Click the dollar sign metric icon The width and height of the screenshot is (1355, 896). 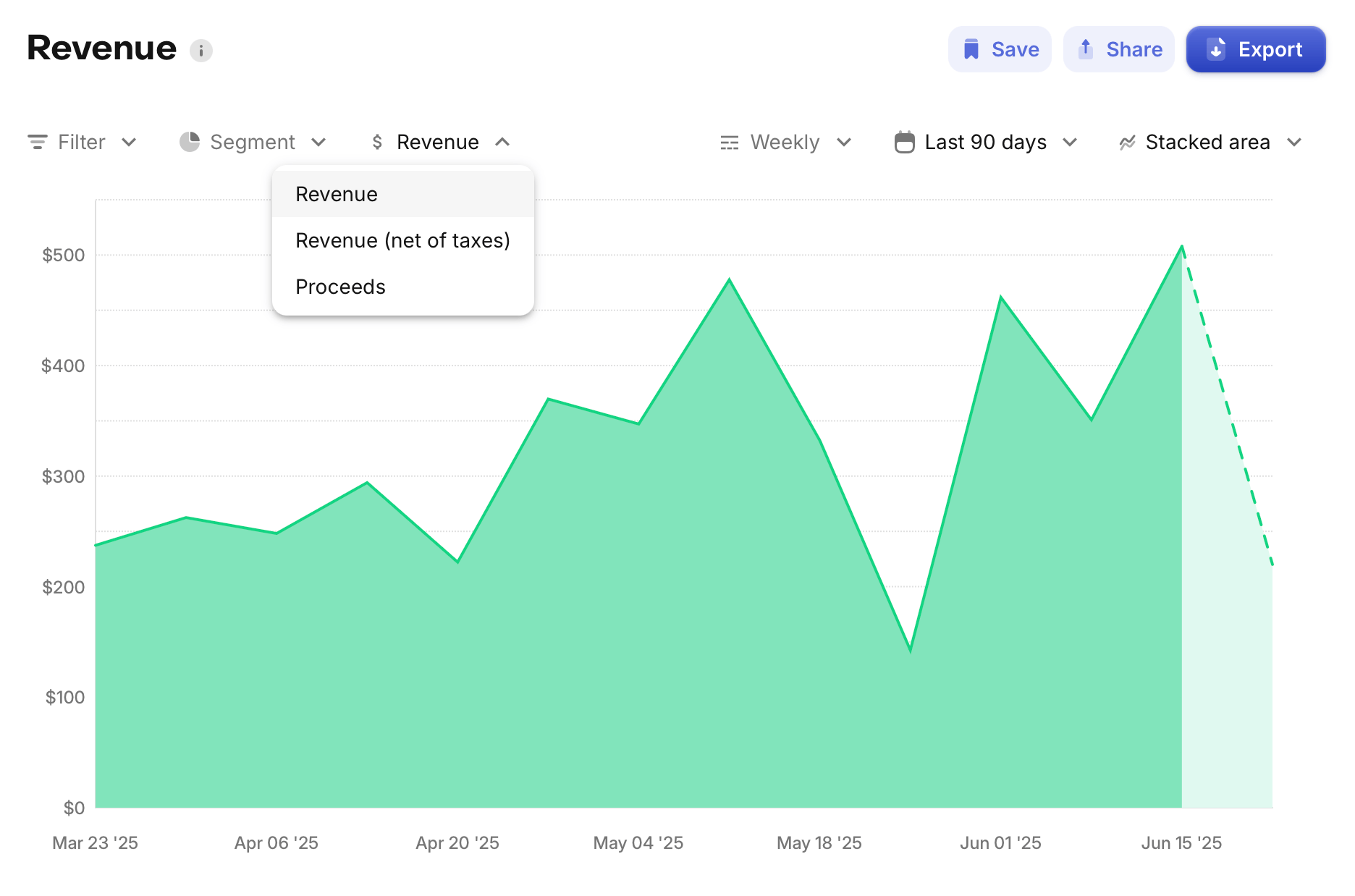pyautogui.click(x=377, y=142)
